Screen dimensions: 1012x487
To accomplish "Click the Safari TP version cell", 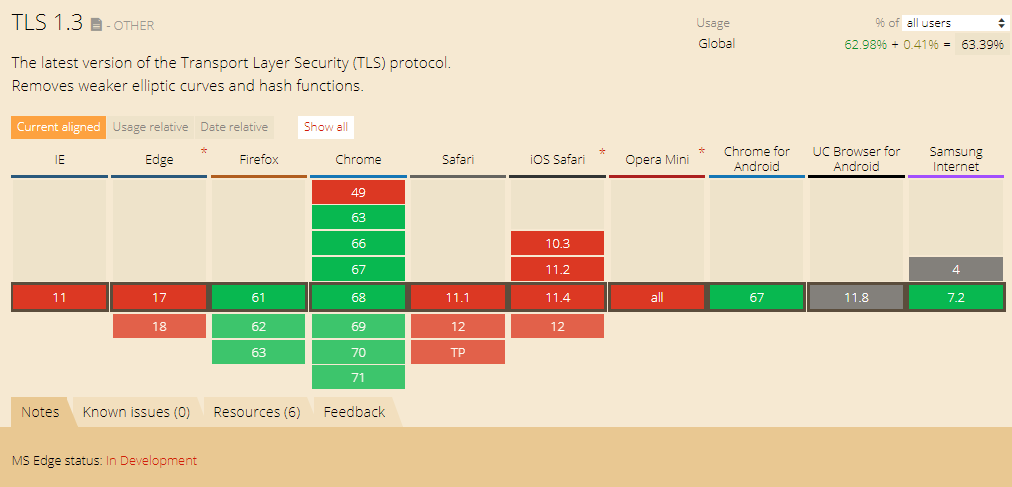I will (x=457, y=352).
